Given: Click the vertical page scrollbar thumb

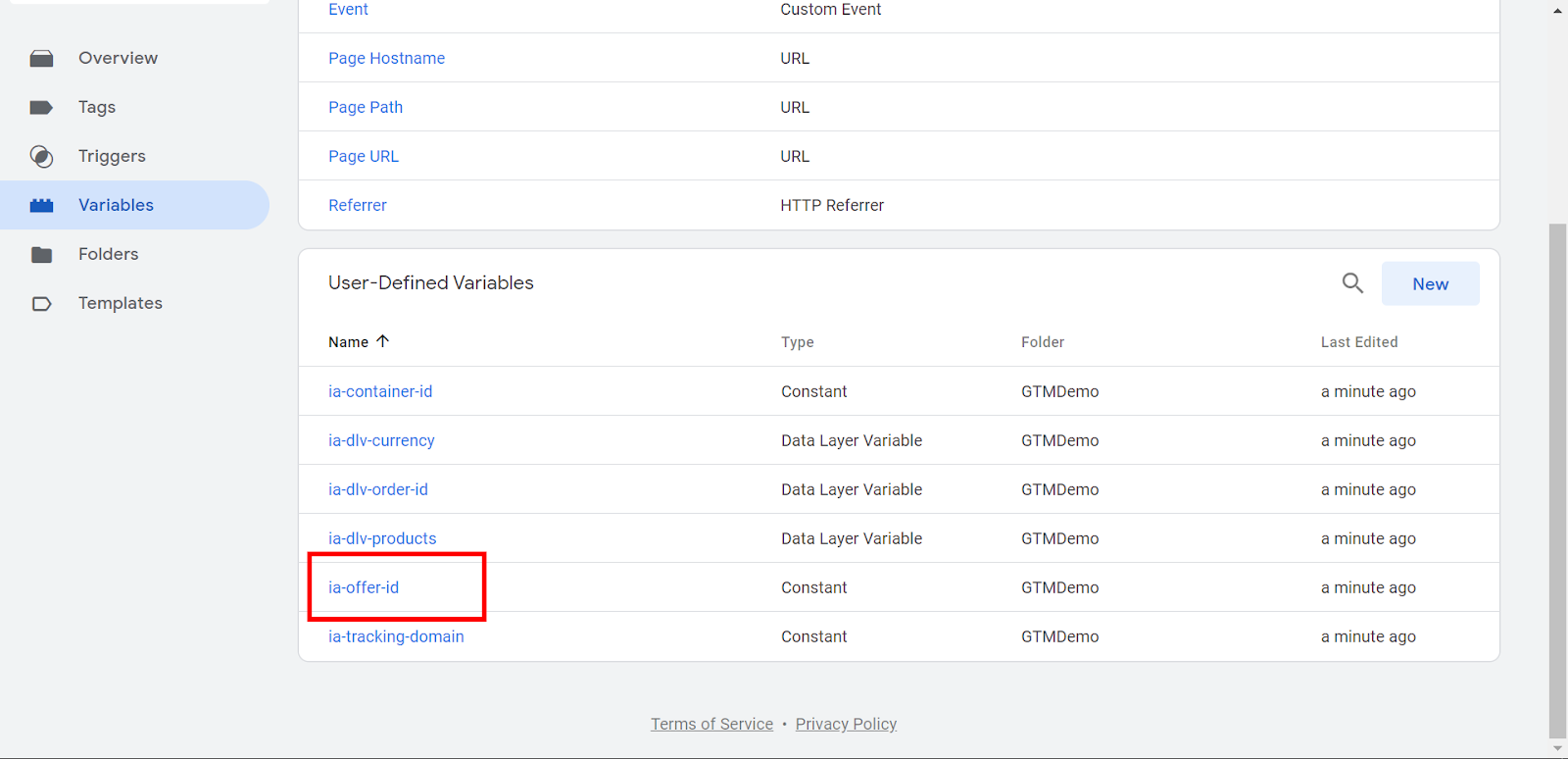Looking at the screenshot, I should [x=1557, y=481].
